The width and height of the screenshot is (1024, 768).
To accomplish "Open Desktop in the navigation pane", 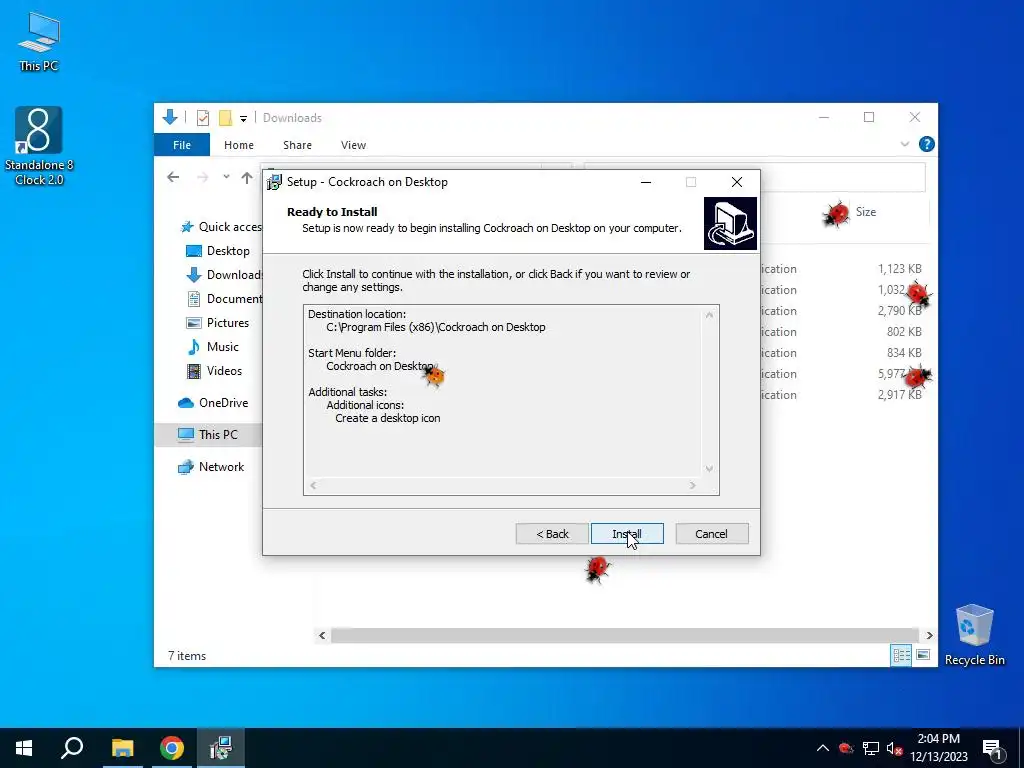I will click(217, 251).
